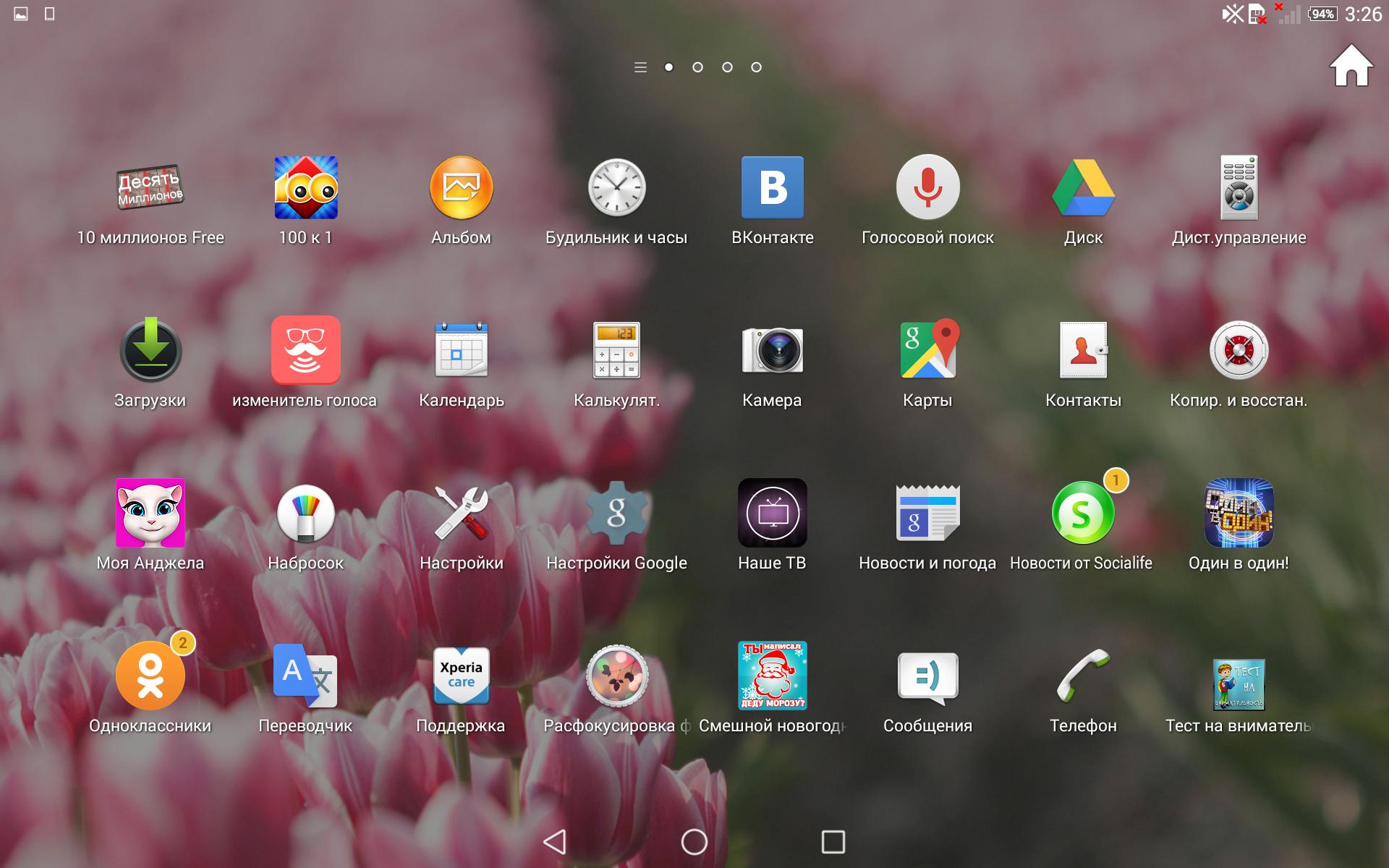The image size is (1389, 868).
Task: Open the Календарь app
Action: [462, 350]
